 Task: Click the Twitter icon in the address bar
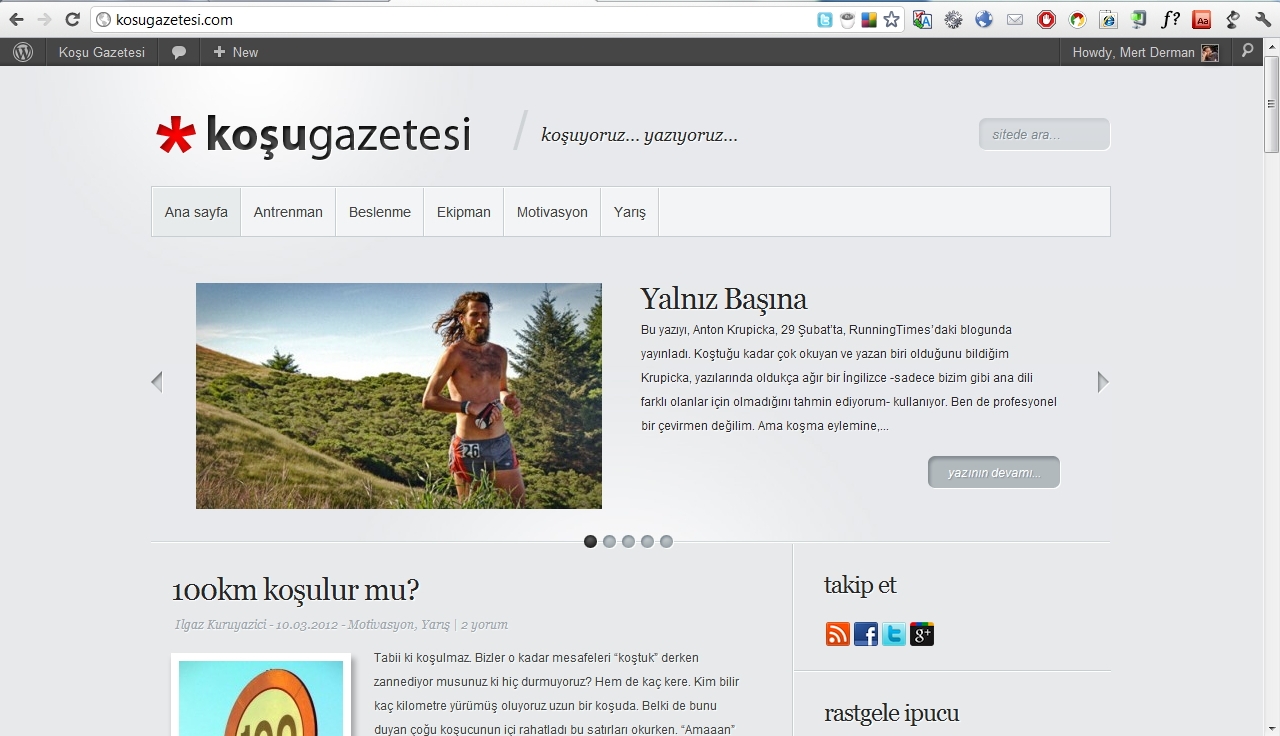pyautogui.click(x=825, y=19)
